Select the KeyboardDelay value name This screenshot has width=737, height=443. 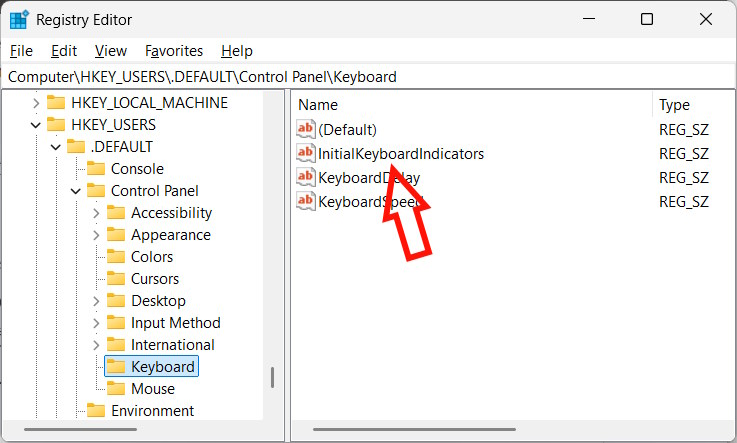coord(369,178)
